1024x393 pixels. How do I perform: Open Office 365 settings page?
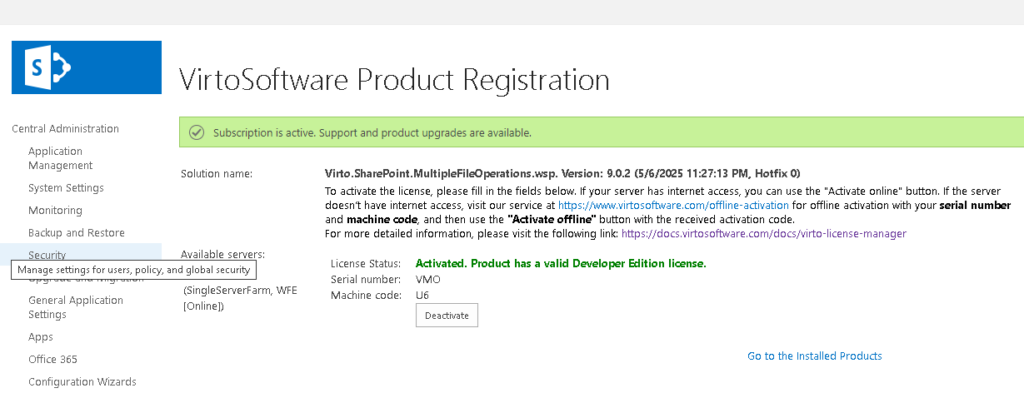(52, 359)
